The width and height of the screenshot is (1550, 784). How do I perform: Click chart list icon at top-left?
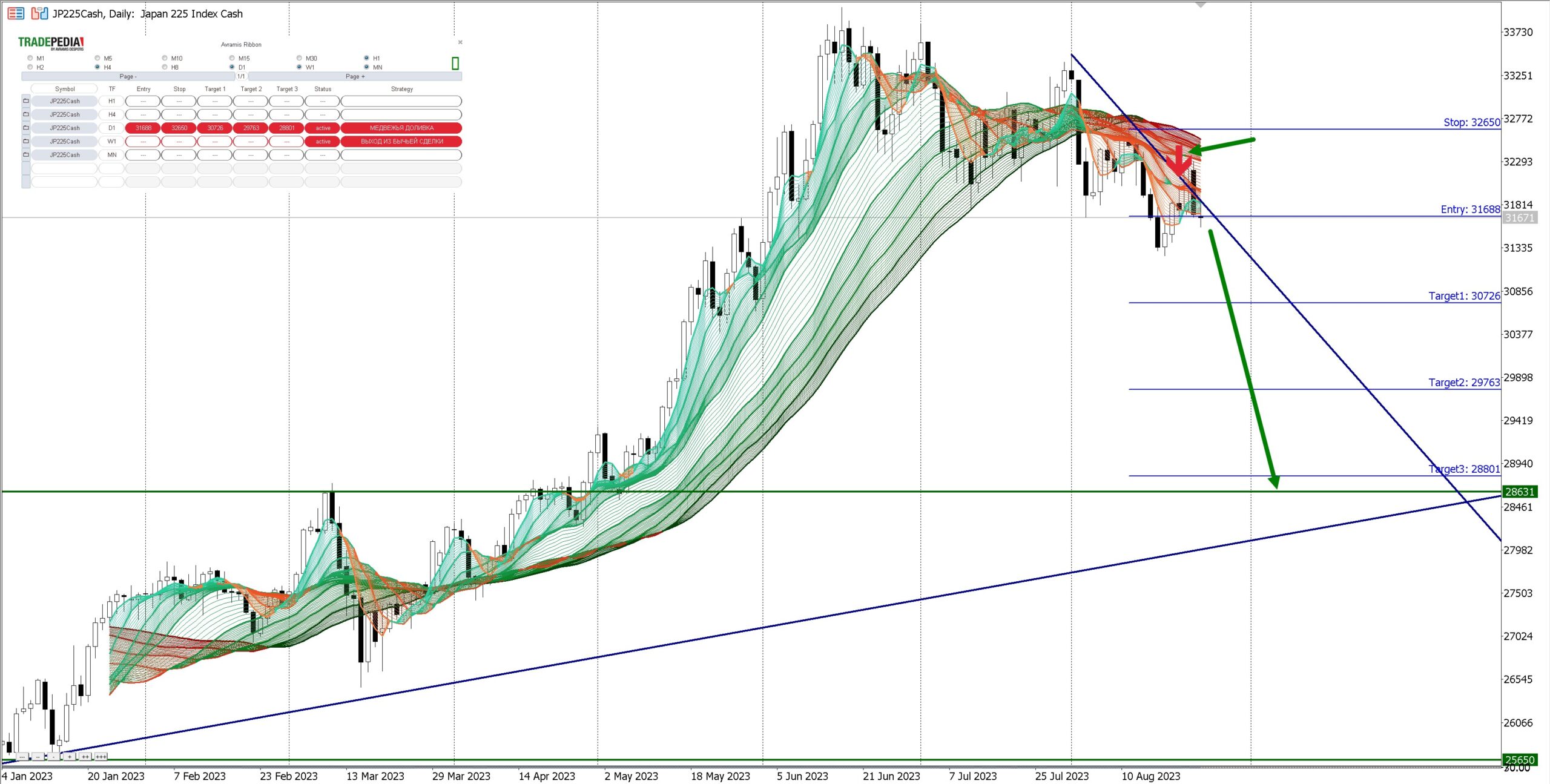point(16,13)
